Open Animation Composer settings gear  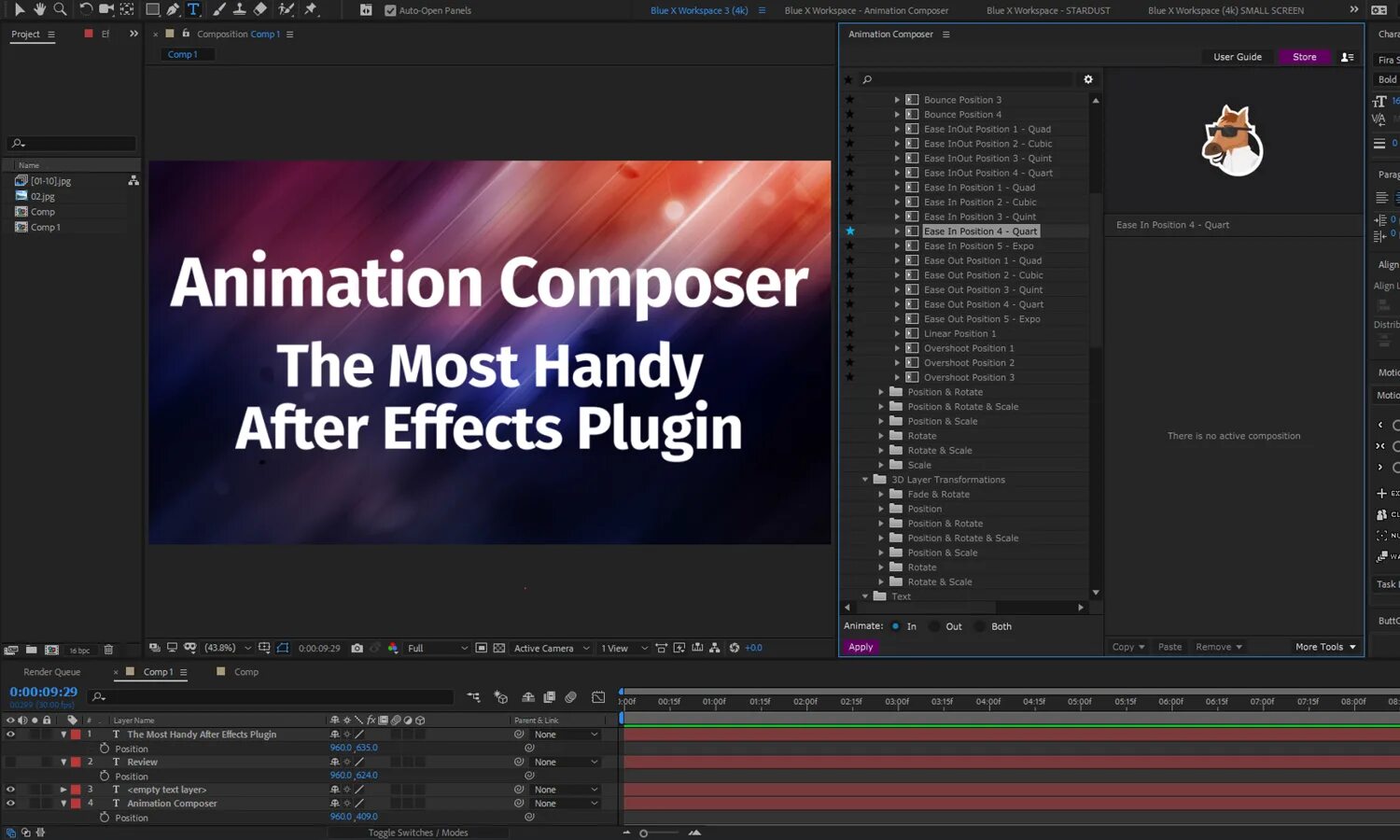point(1088,79)
